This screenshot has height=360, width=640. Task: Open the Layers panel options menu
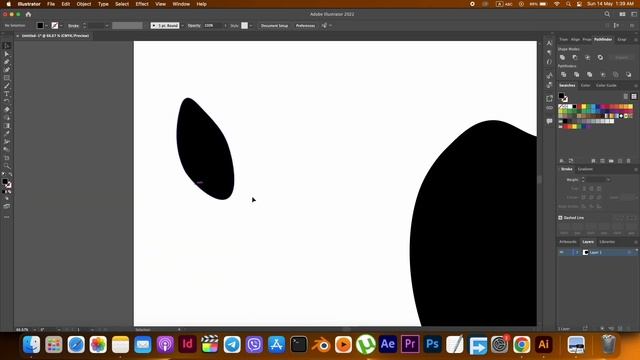pyautogui.click(x=635, y=242)
